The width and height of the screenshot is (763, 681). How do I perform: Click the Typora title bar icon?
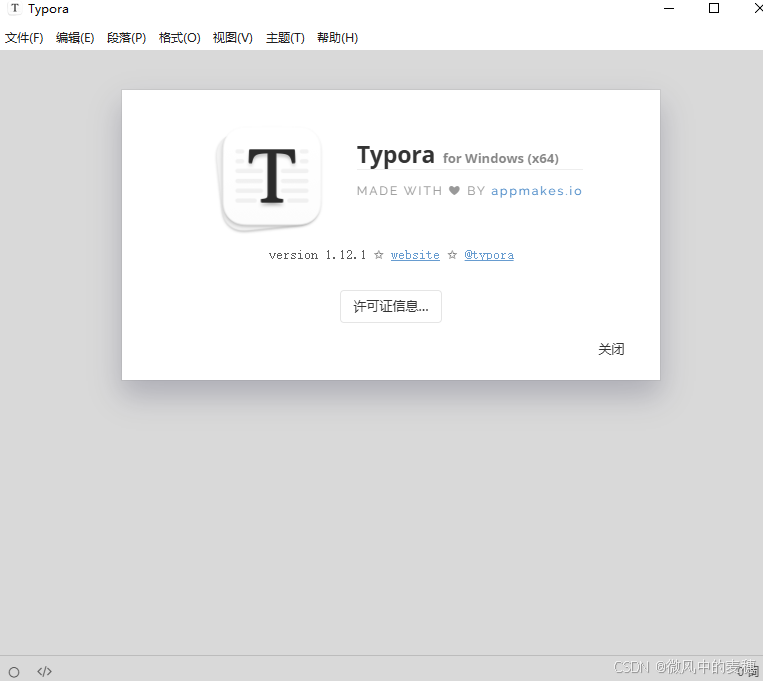[x=15, y=9]
